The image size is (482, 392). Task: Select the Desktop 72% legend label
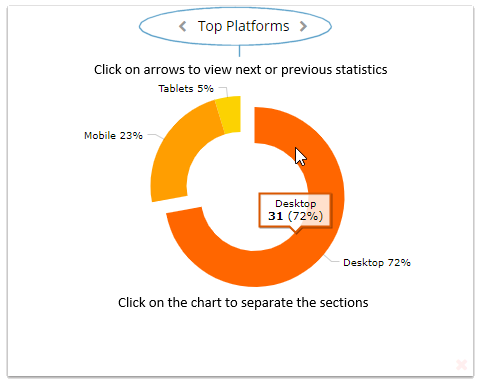[377, 263]
